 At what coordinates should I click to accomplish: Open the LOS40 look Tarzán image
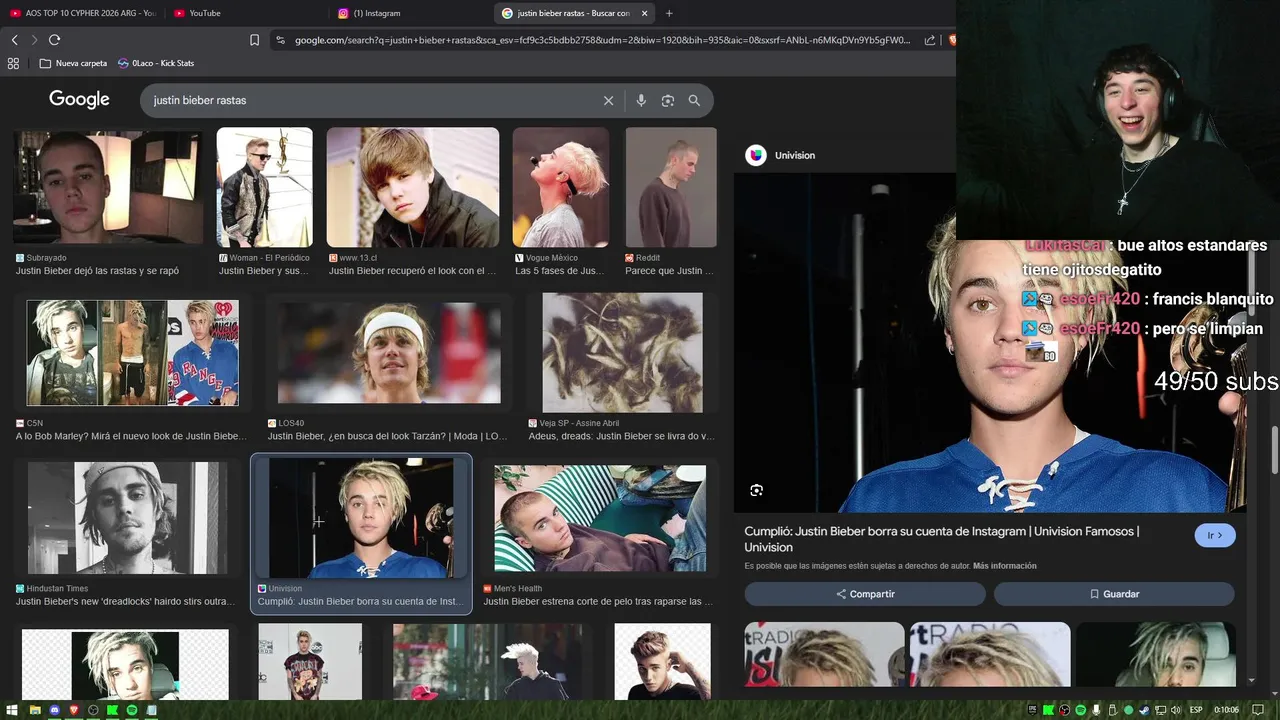(x=389, y=354)
